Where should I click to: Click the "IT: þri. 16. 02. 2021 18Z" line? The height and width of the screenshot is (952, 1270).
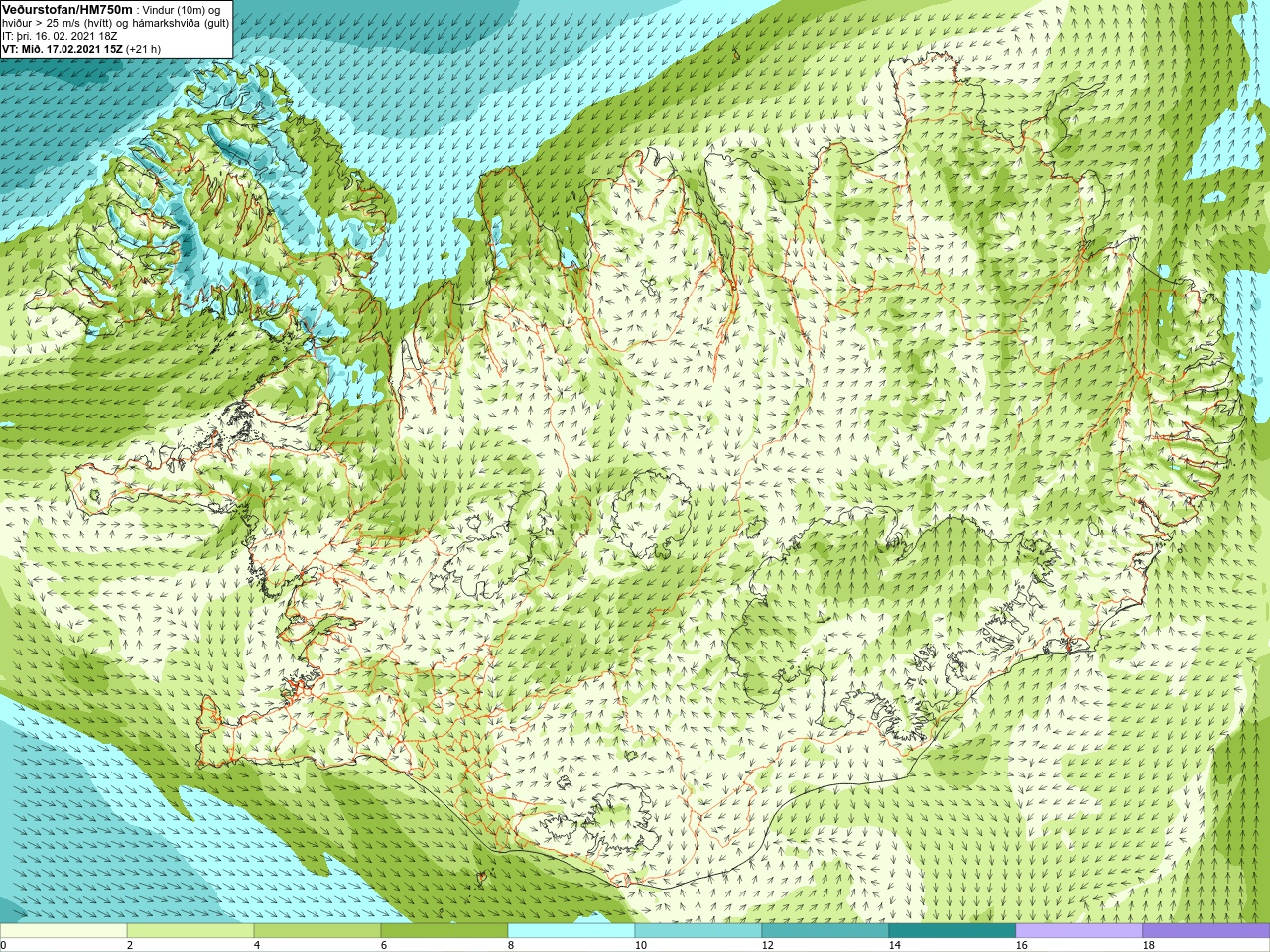tap(61, 35)
